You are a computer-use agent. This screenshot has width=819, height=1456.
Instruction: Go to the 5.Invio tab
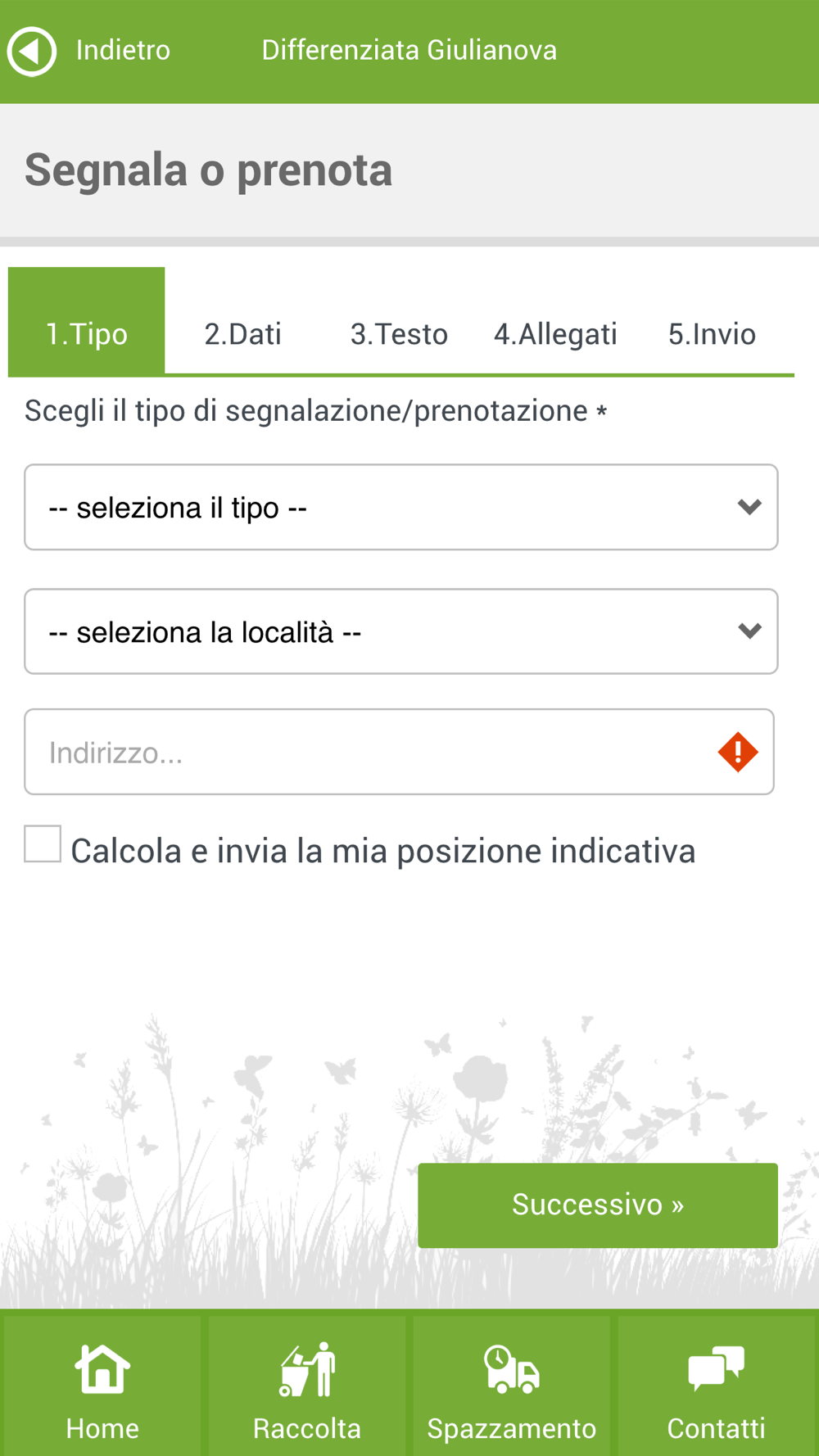pyautogui.click(x=712, y=334)
